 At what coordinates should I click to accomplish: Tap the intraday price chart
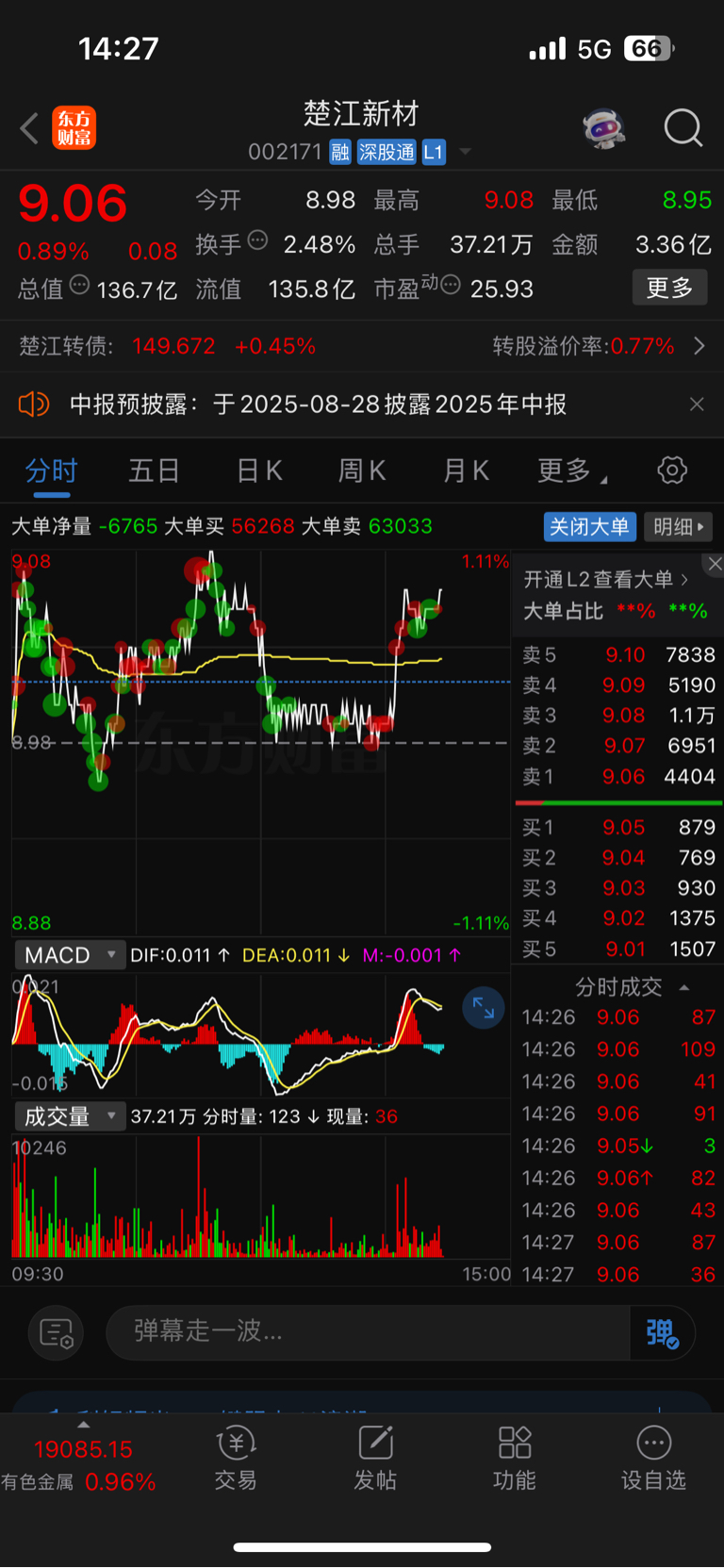point(261,742)
